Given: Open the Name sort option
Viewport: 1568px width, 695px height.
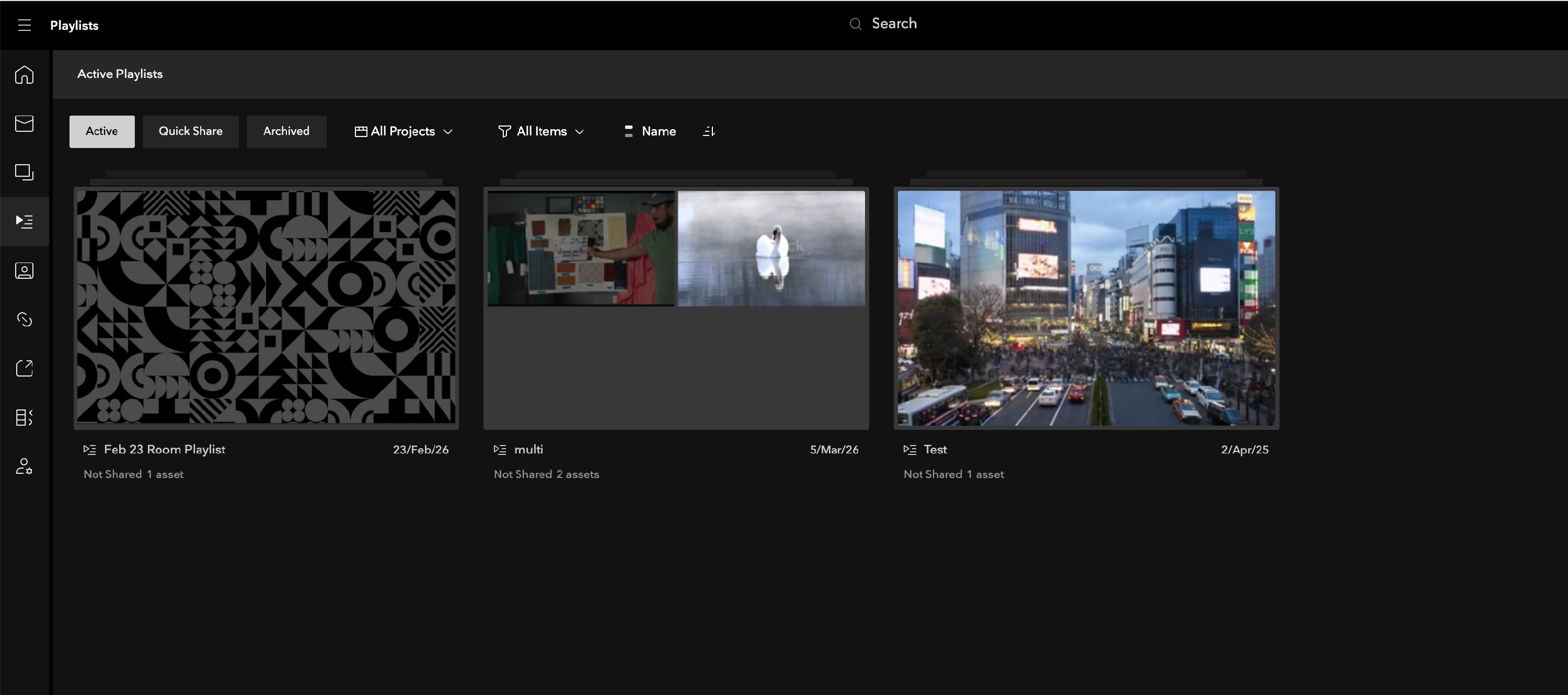Looking at the screenshot, I should 659,132.
